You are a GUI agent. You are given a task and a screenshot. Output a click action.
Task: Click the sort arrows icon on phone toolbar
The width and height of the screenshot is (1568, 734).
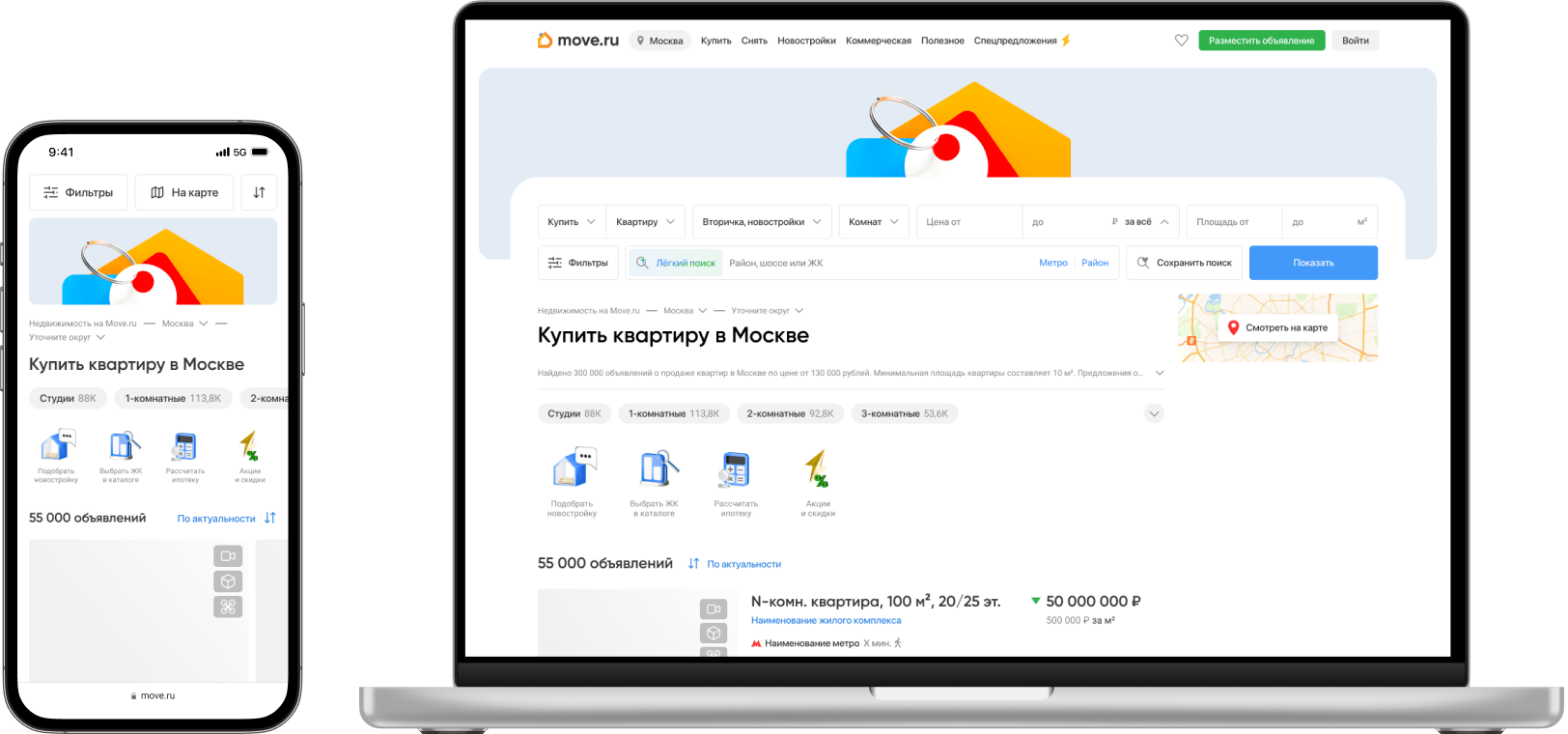[x=259, y=192]
